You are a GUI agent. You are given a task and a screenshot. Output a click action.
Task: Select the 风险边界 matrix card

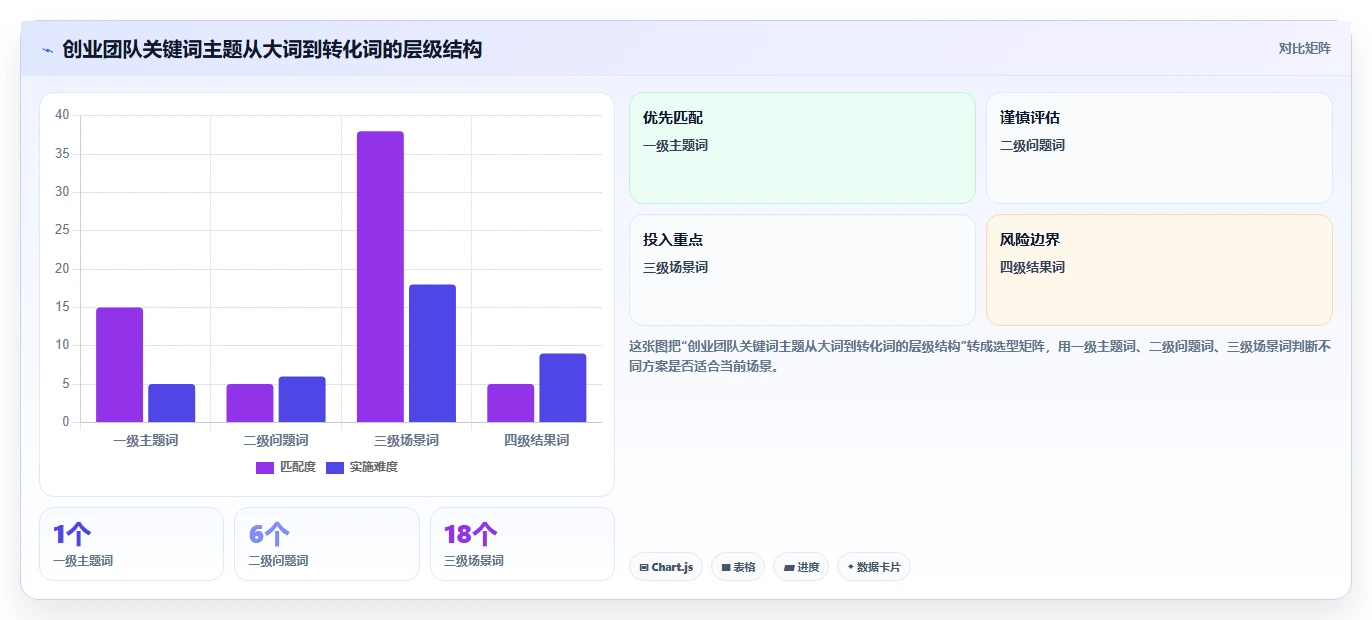[1159, 270]
